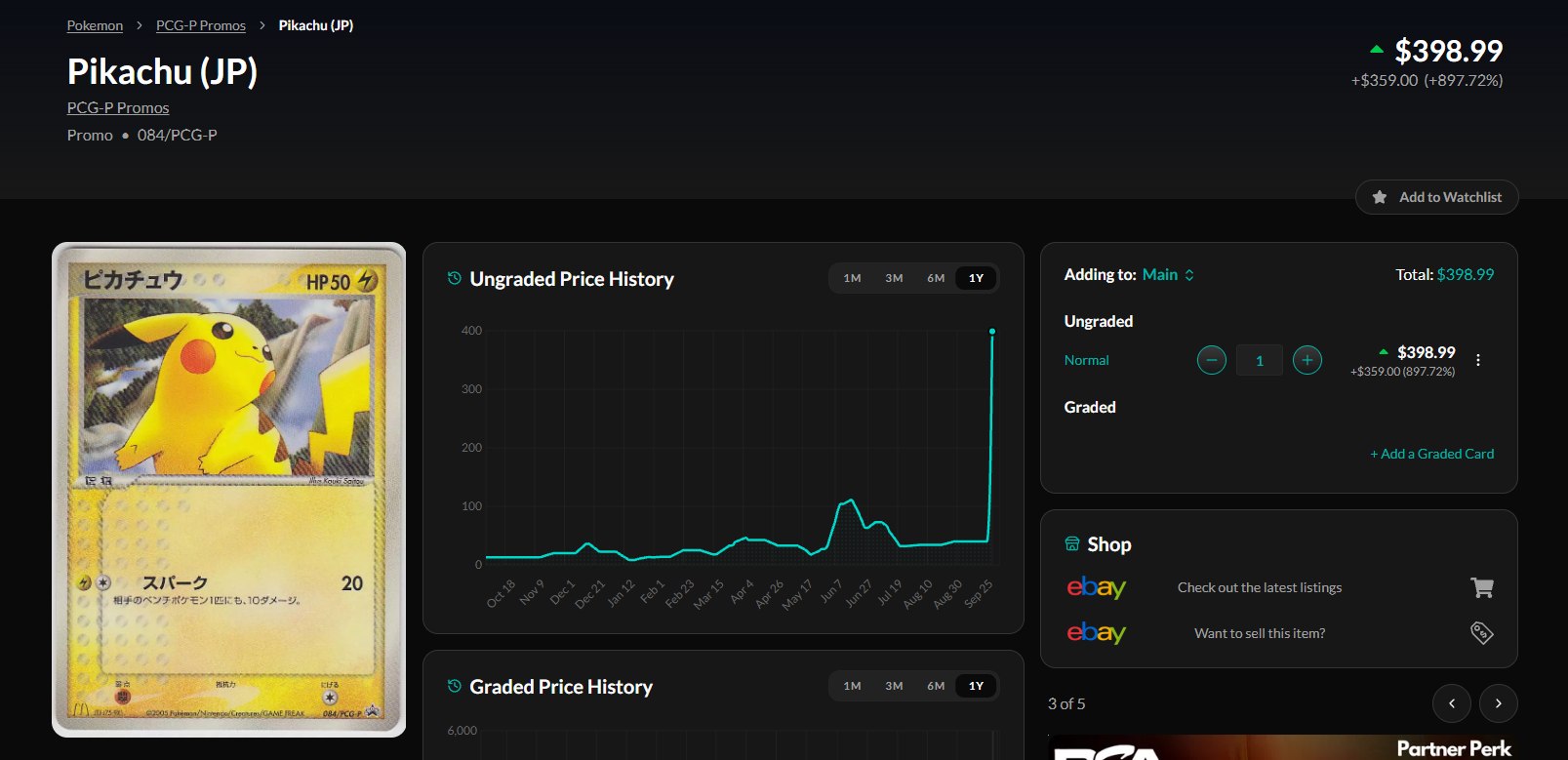Open the Pokemon breadcrumb link

(x=95, y=25)
